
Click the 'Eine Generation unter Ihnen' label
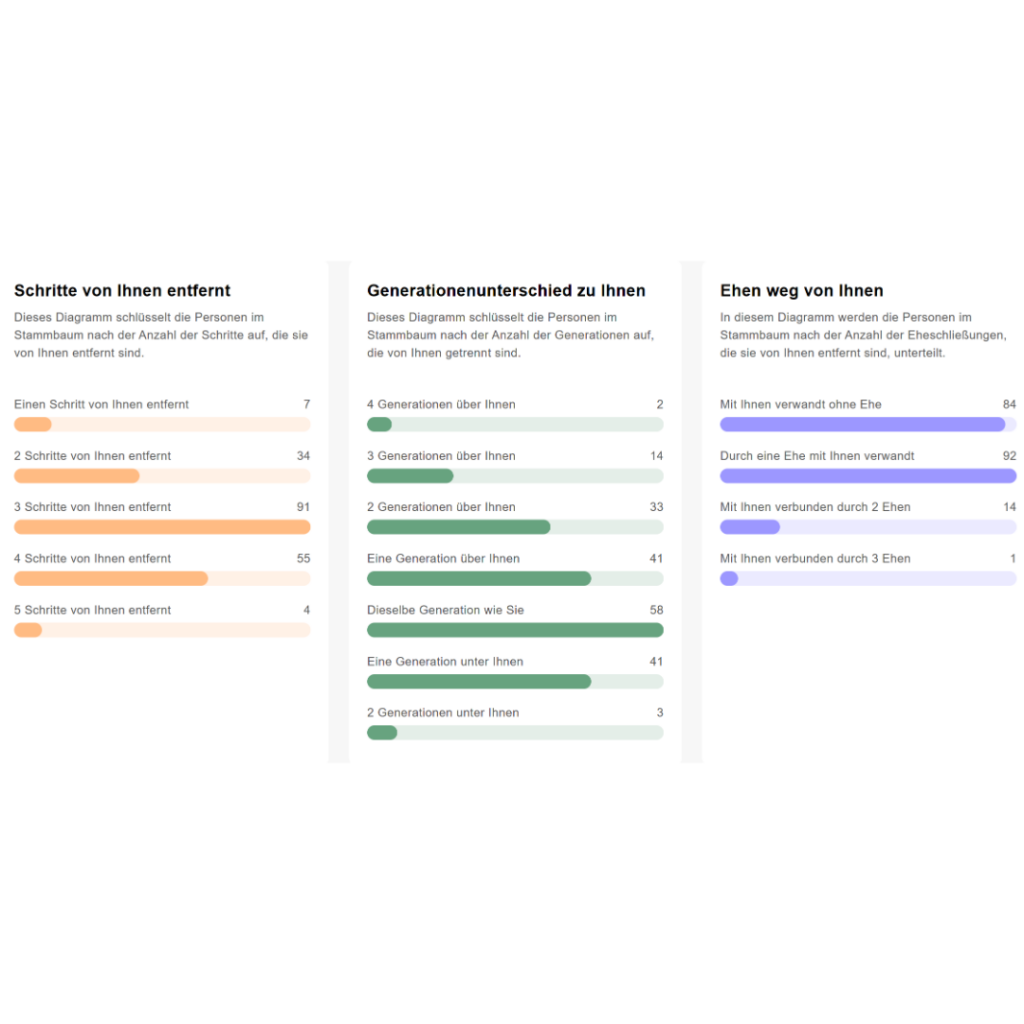click(x=445, y=661)
